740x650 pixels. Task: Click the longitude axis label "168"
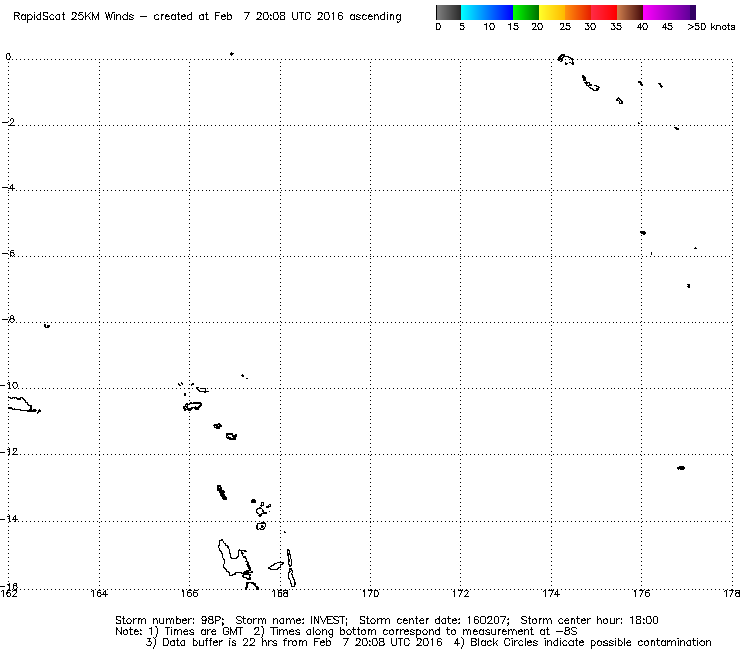[x=280, y=593]
